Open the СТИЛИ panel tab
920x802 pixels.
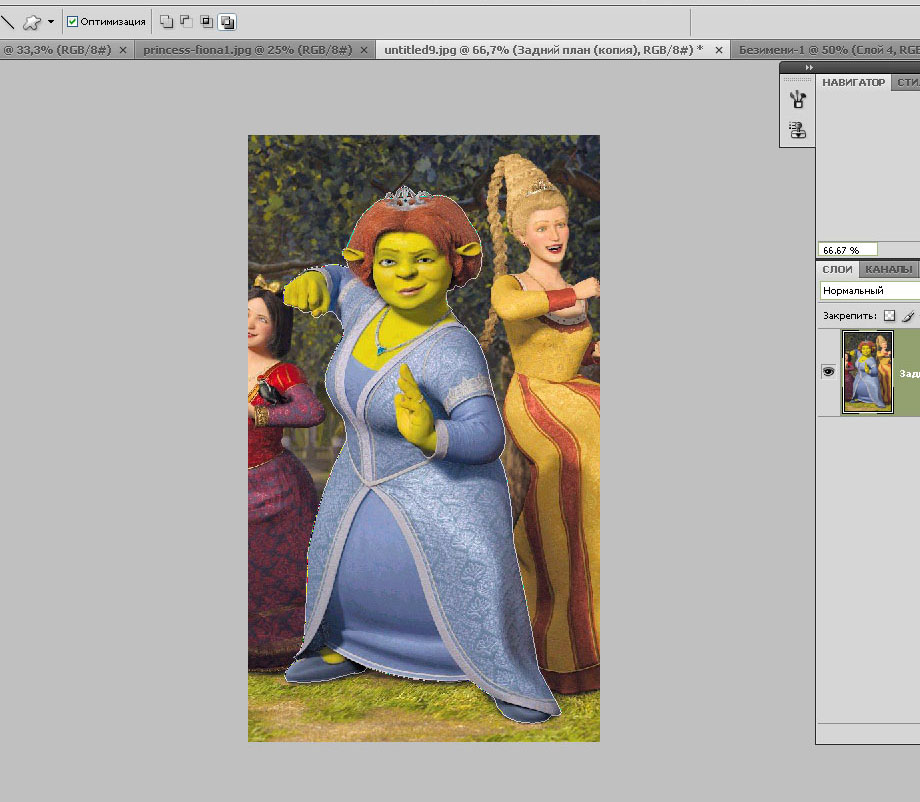pos(907,83)
